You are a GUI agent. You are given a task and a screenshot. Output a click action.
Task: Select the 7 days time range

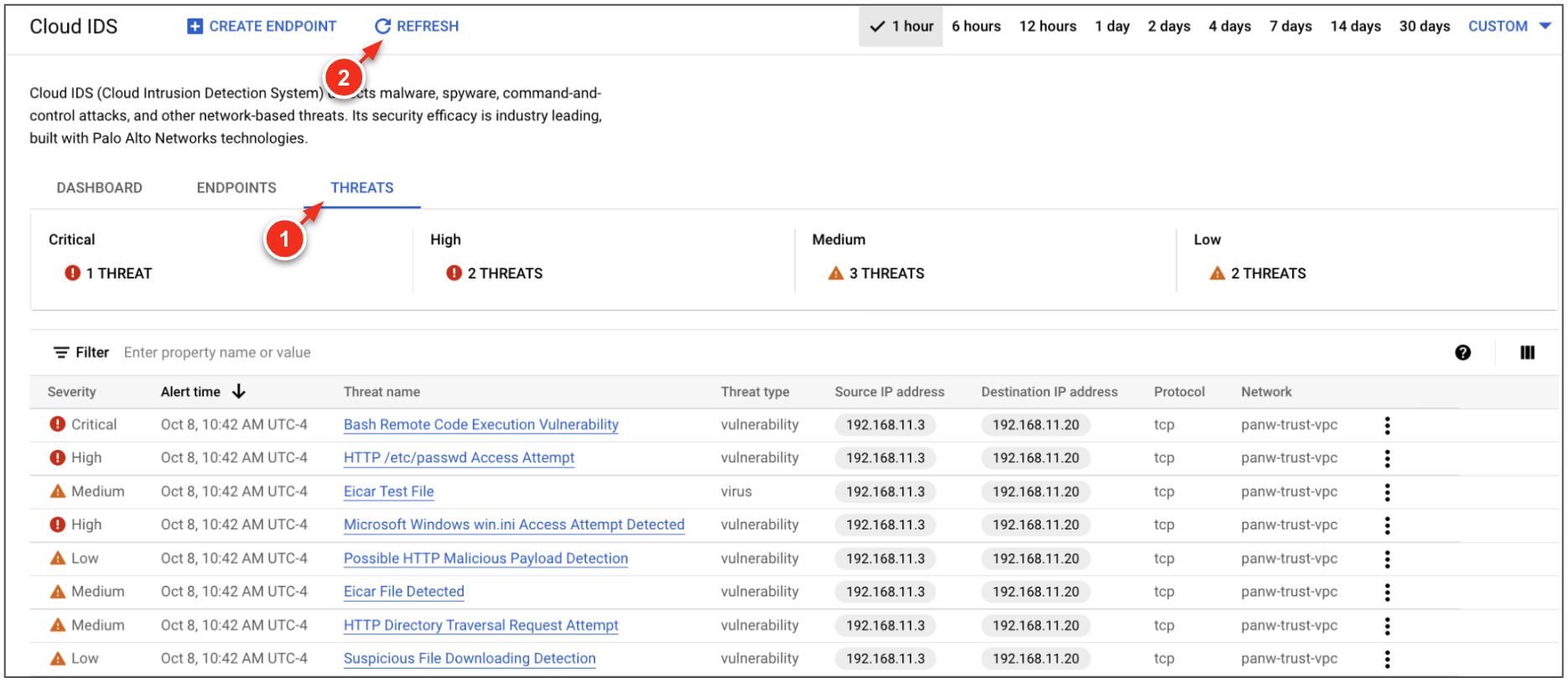coord(1290,27)
